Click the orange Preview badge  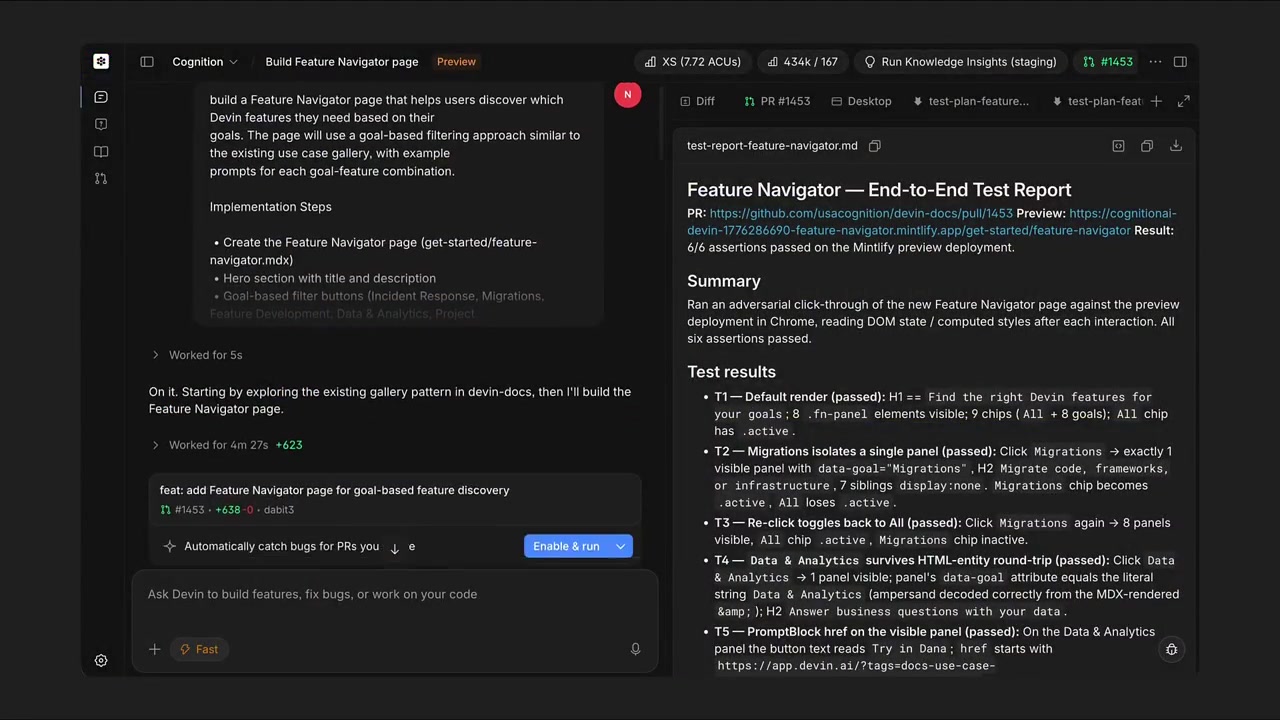(456, 62)
